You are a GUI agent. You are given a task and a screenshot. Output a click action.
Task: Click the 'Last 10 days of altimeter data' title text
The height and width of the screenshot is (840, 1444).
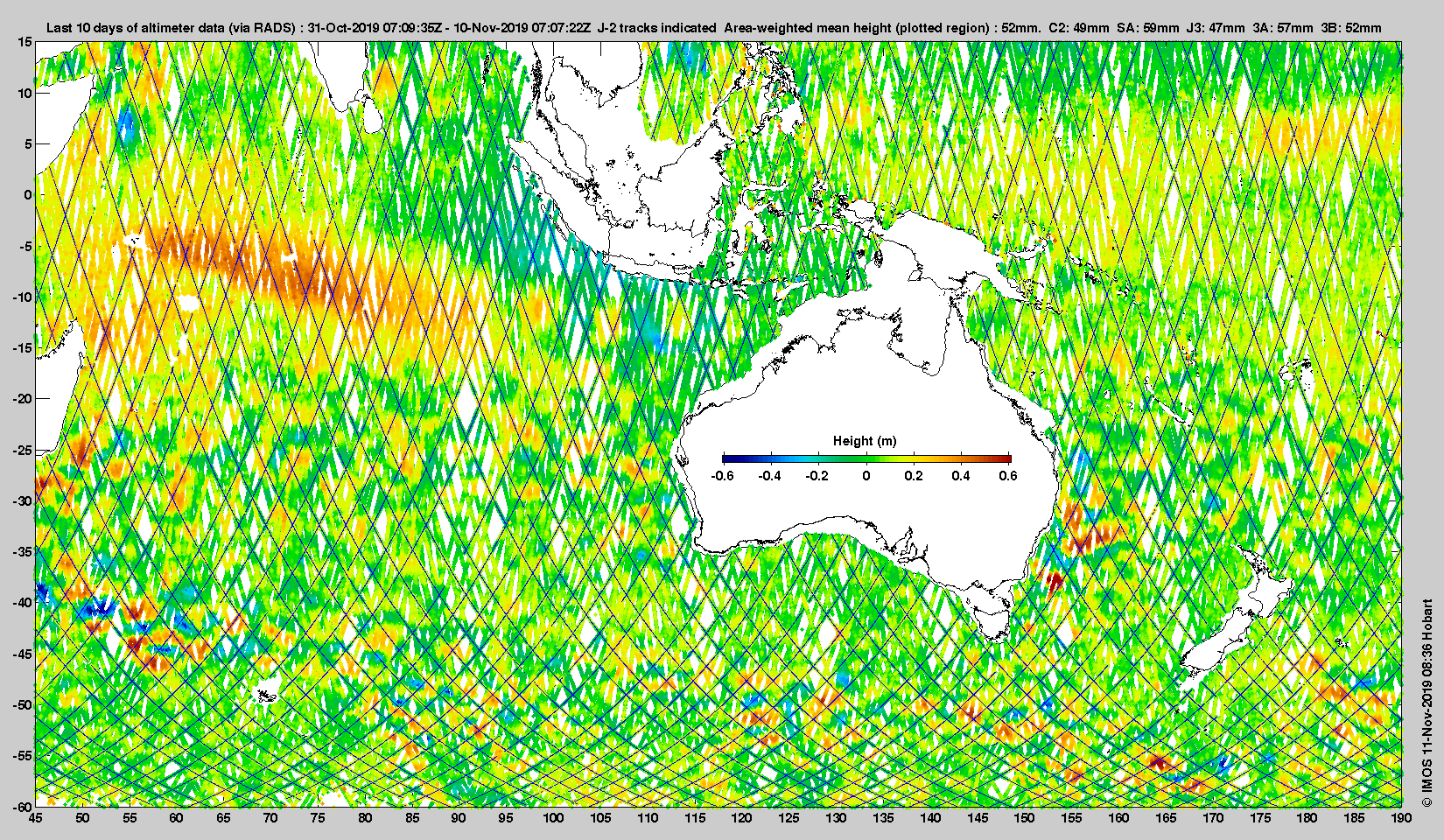click(x=136, y=28)
